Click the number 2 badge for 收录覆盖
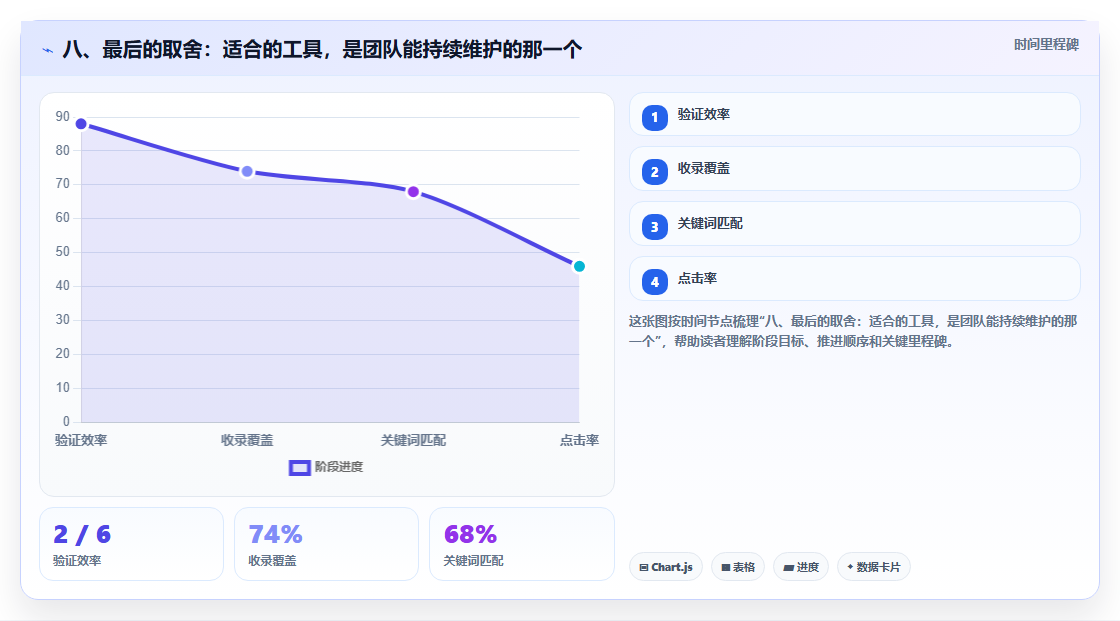Image resolution: width=1120 pixels, height=621 pixels. (654, 172)
